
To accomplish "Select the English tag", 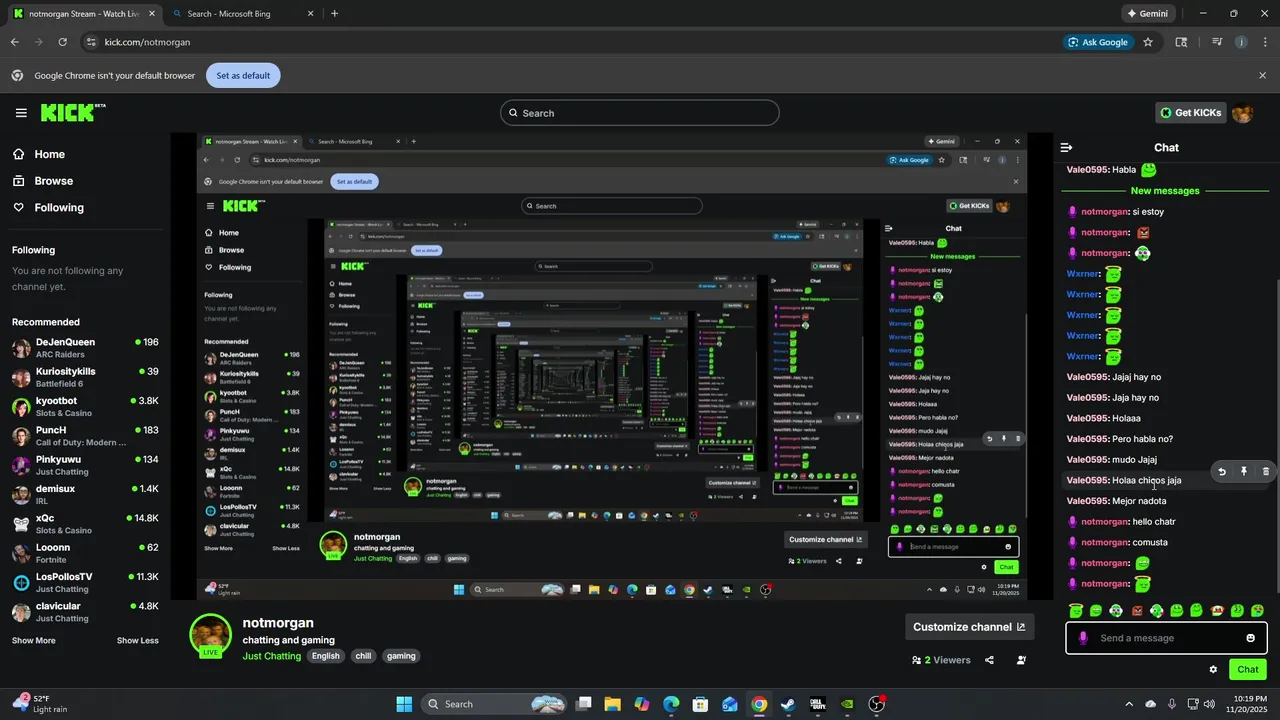I will [325, 656].
